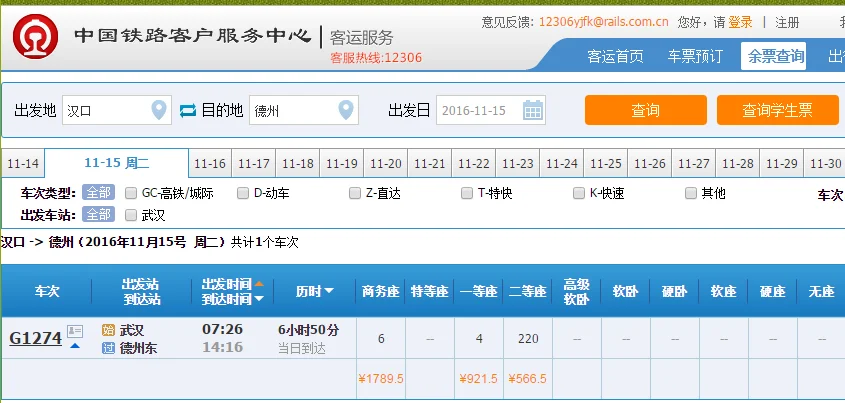Image resolution: width=845 pixels, height=403 pixels.
Task: Click the 车次 column header
Action: tap(47, 291)
